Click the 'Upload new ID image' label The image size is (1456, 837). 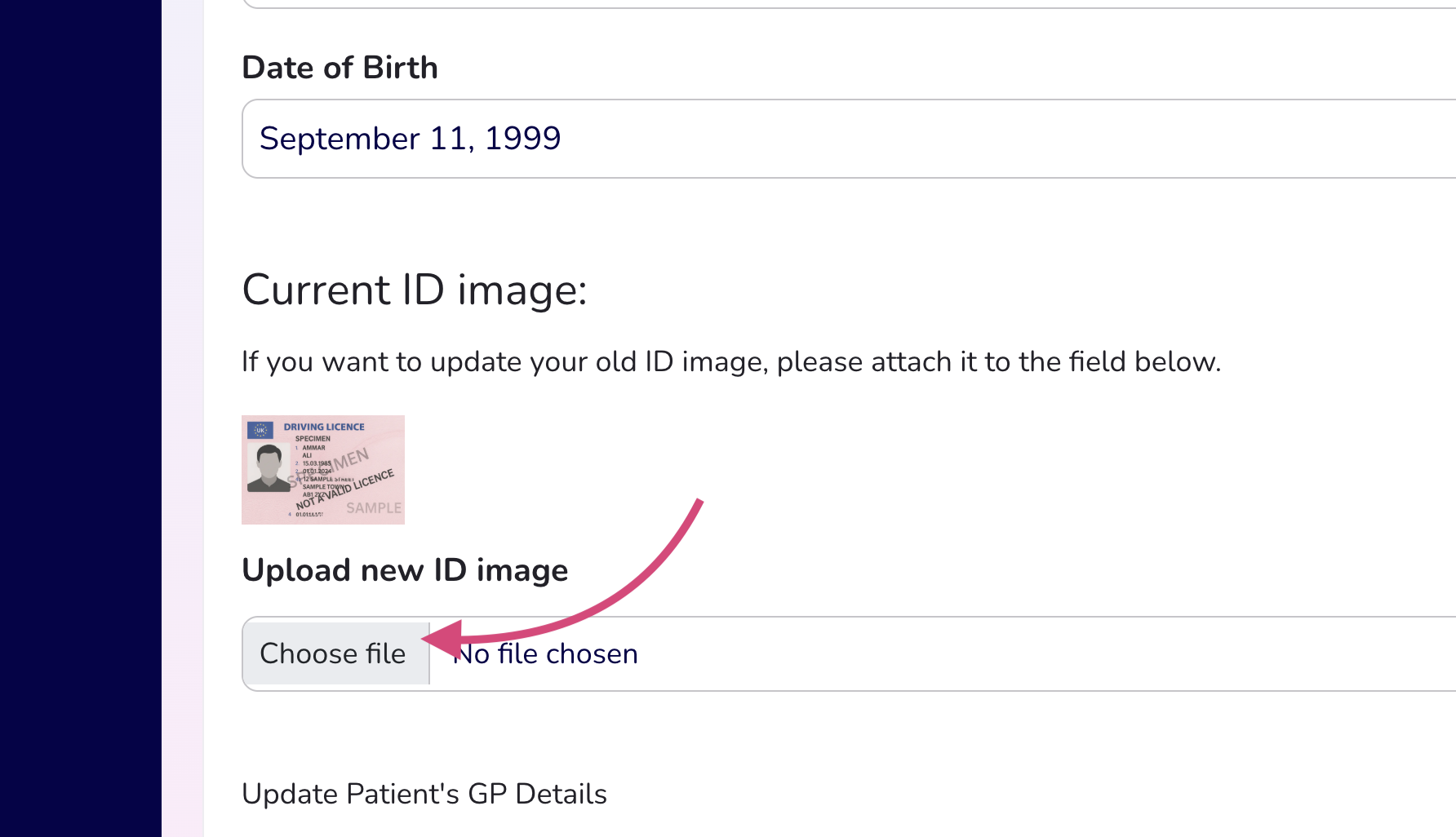(x=405, y=570)
